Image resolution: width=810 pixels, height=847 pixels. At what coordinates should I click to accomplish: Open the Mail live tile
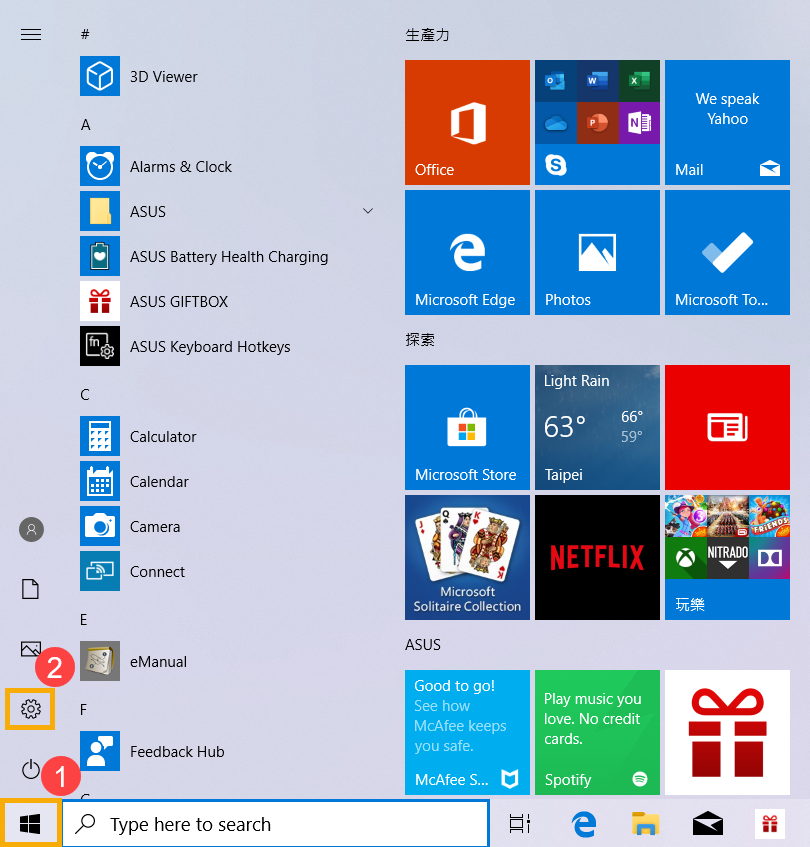coord(727,122)
